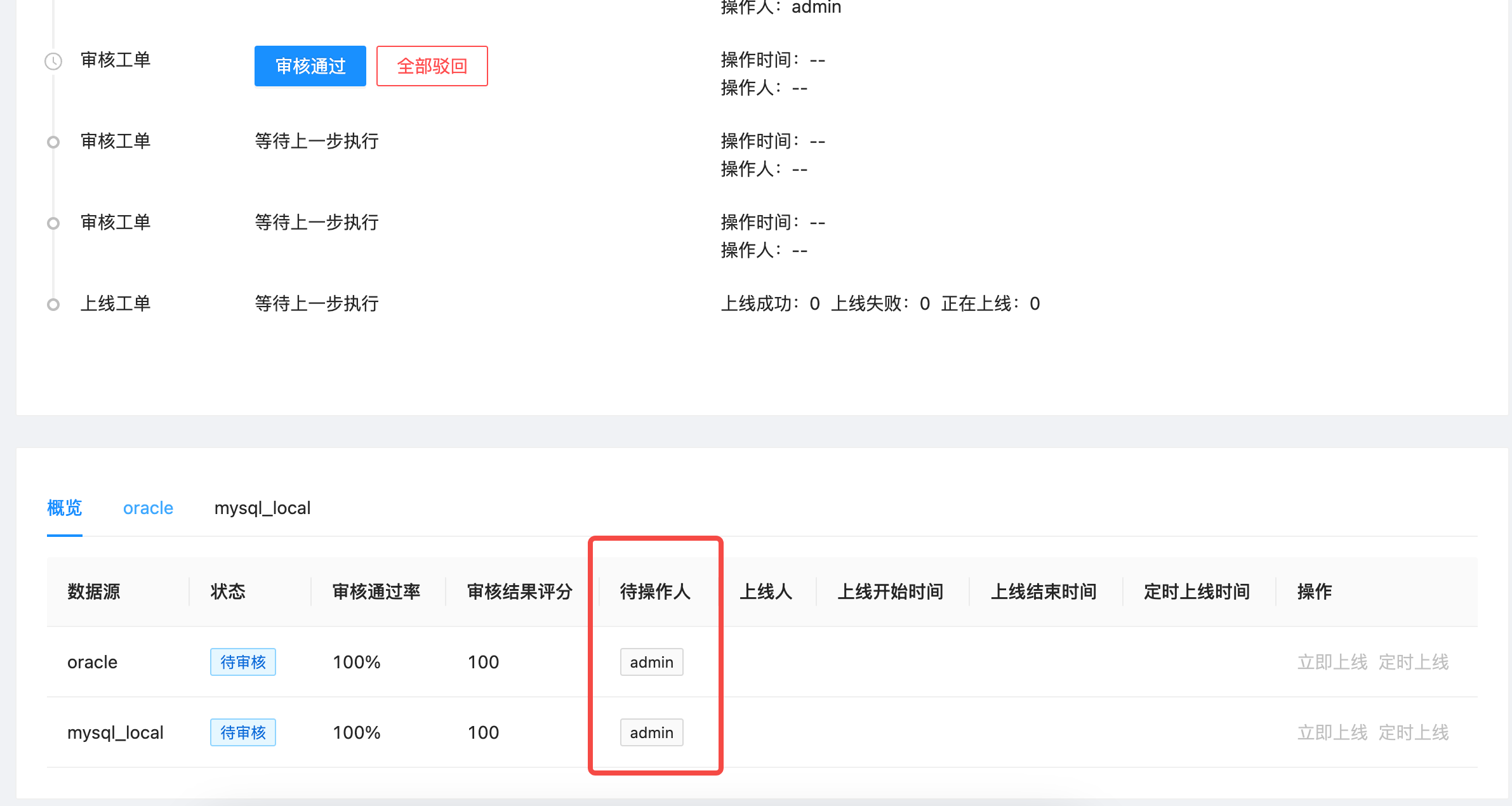
Task: Click 立即上线 link in the mysql_local row
Action: tap(1332, 732)
